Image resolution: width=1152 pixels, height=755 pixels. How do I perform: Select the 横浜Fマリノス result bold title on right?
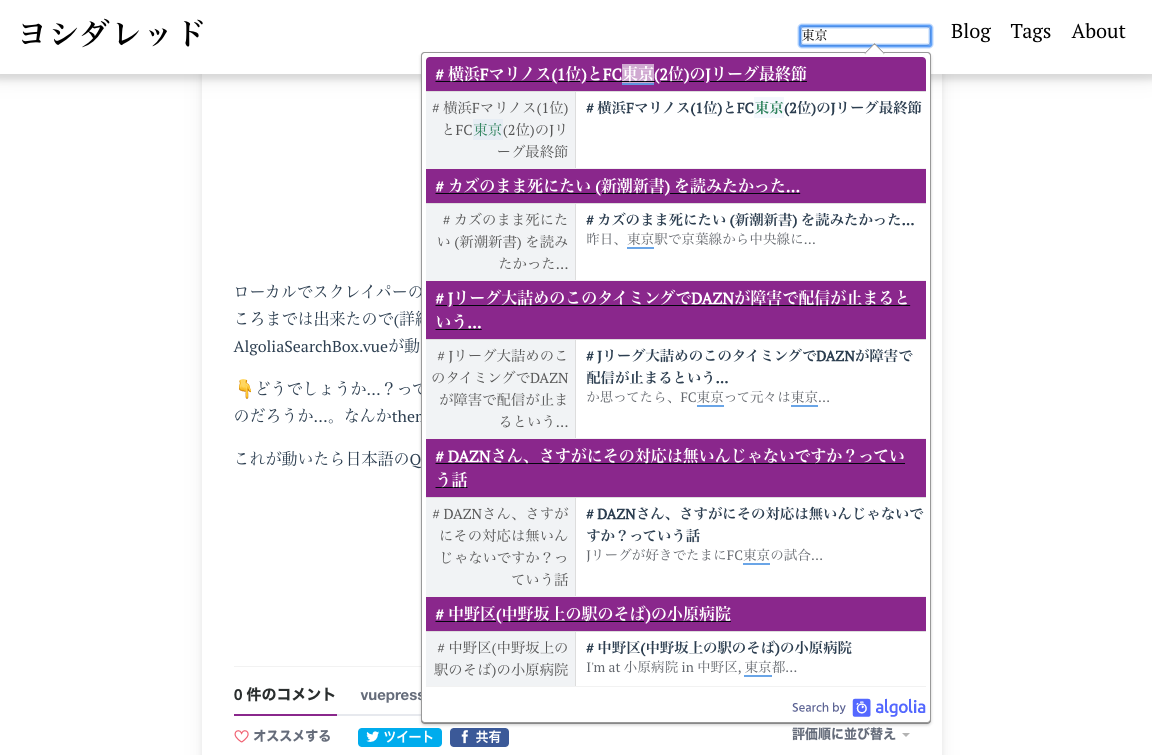click(754, 108)
